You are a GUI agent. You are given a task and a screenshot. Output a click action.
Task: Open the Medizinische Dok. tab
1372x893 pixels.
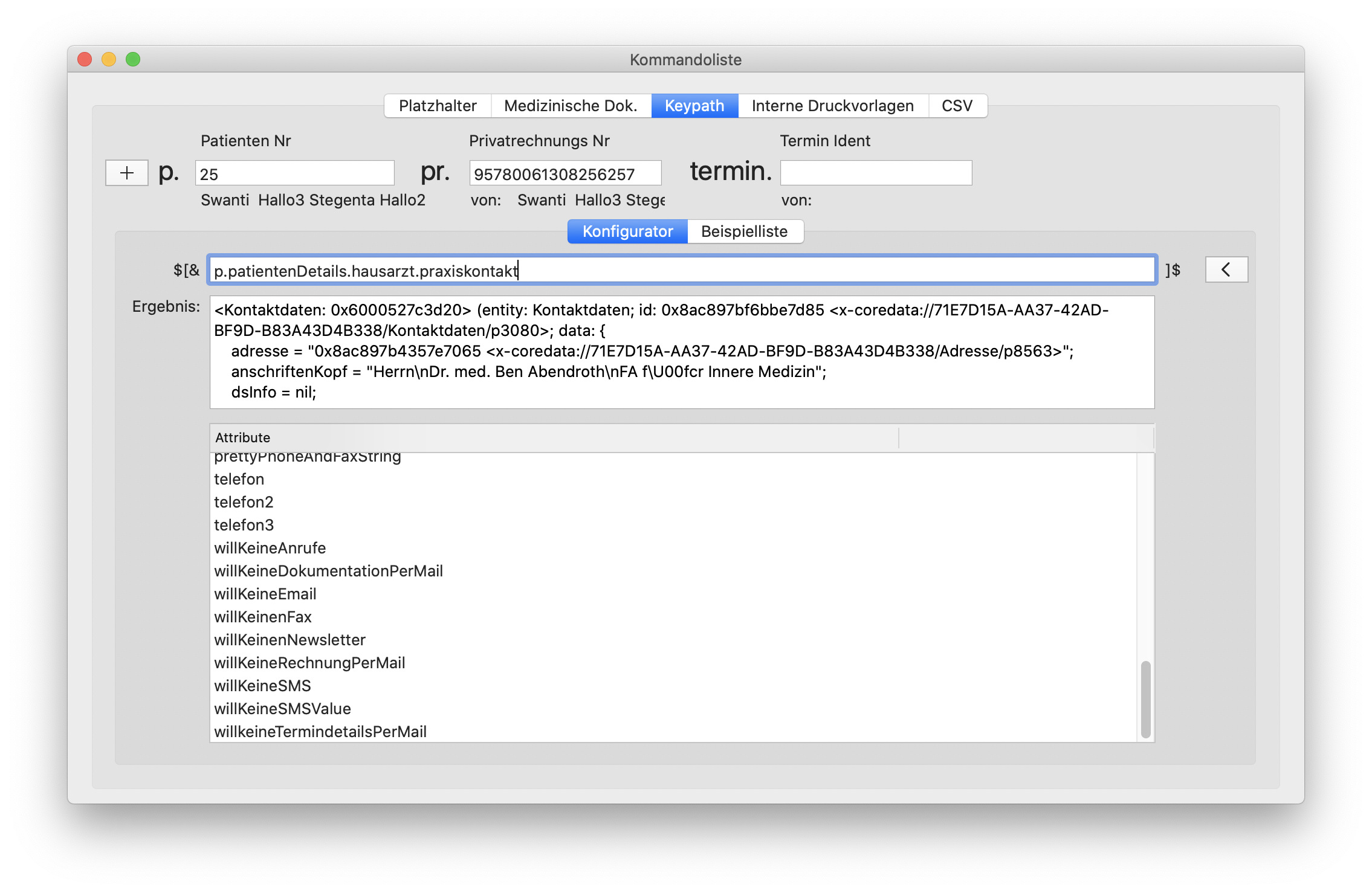[571, 106]
